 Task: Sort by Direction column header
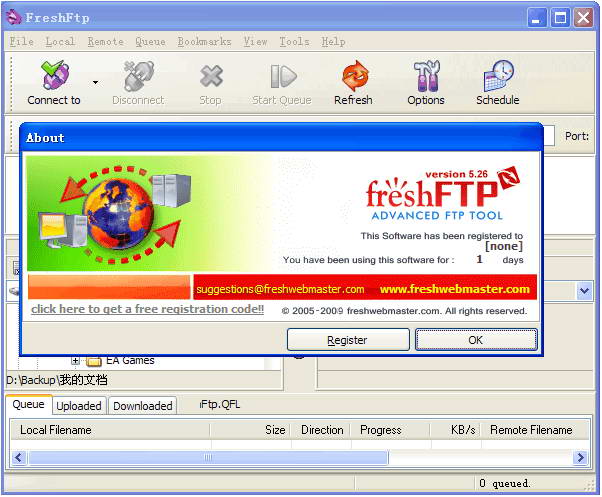point(321,430)
